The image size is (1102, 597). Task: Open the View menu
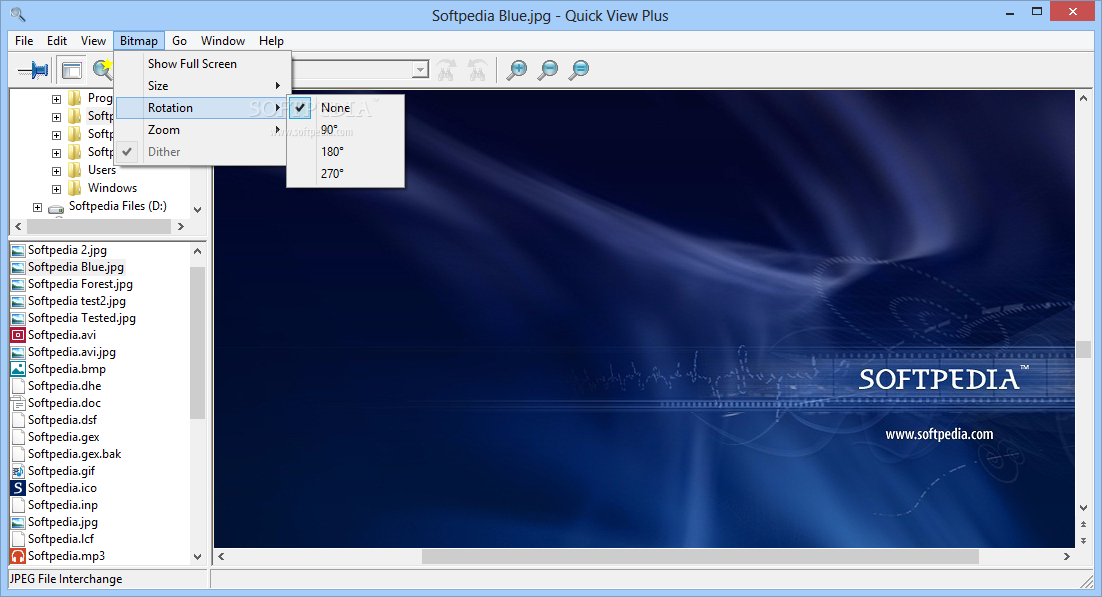93,41
